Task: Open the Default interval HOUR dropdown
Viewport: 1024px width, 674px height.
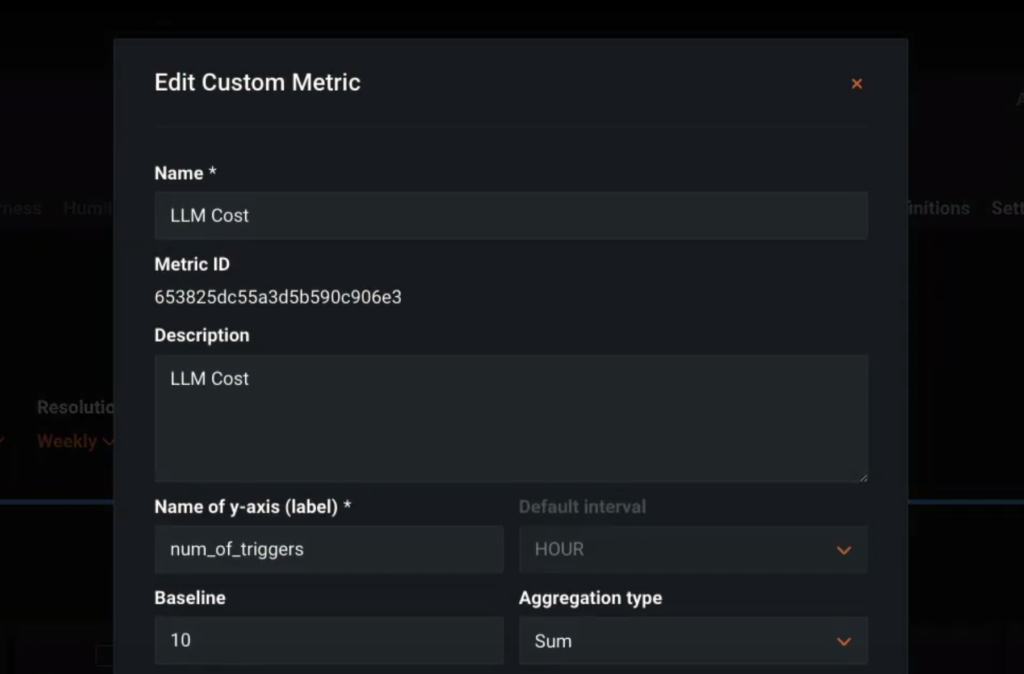Action: (x=692, y=549)
